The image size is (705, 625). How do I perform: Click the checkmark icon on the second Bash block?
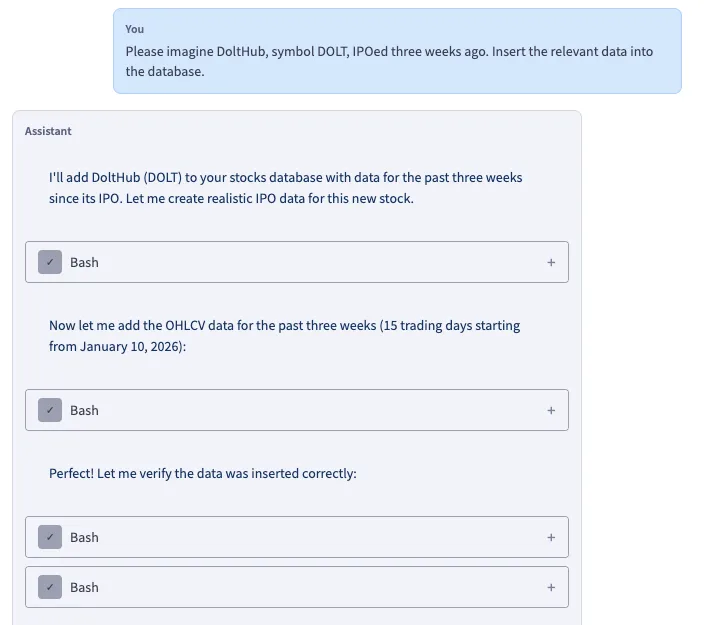point(50,410)
